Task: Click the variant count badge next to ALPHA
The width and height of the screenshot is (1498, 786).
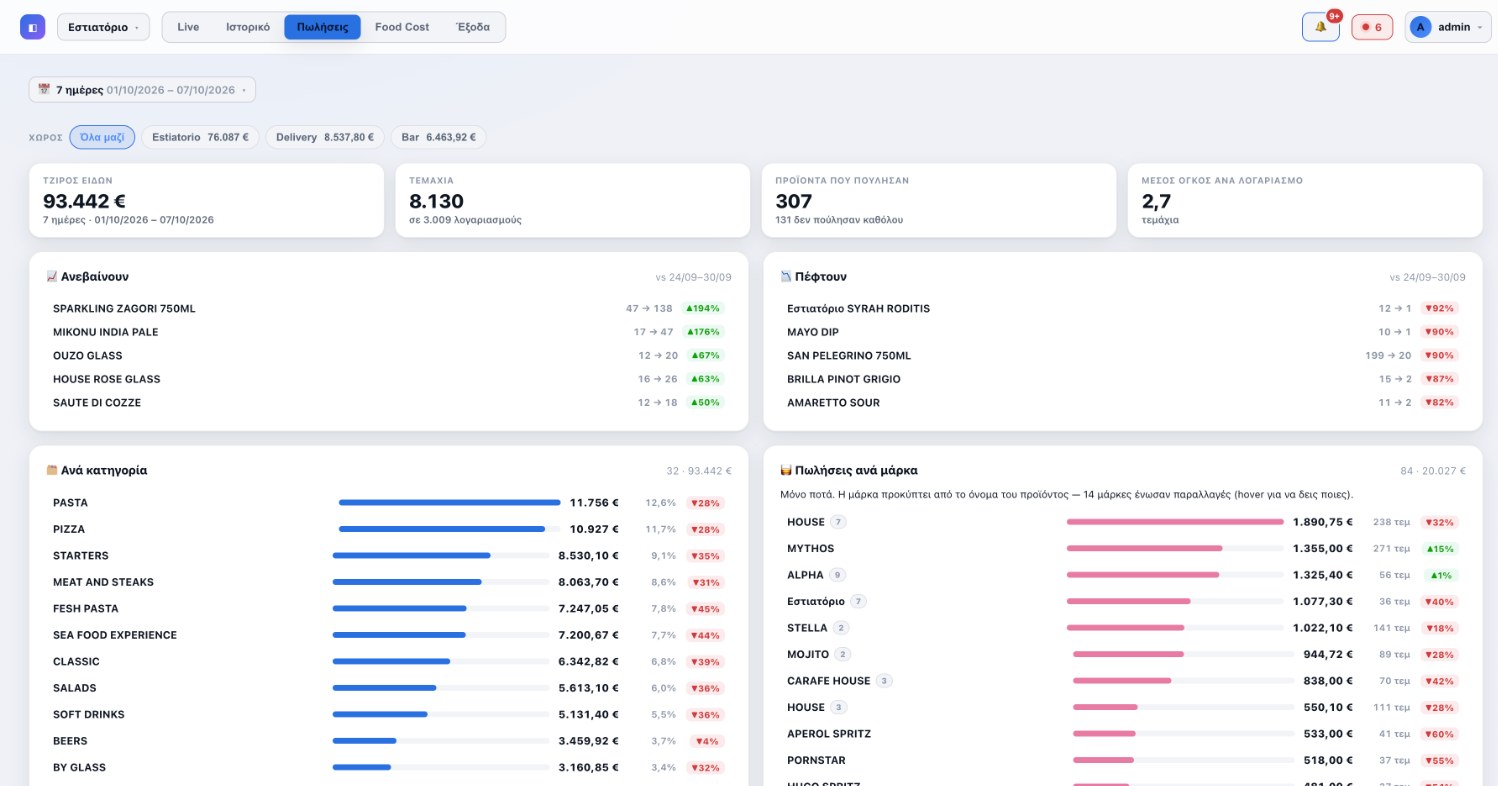Action: [x=838, y=575]
